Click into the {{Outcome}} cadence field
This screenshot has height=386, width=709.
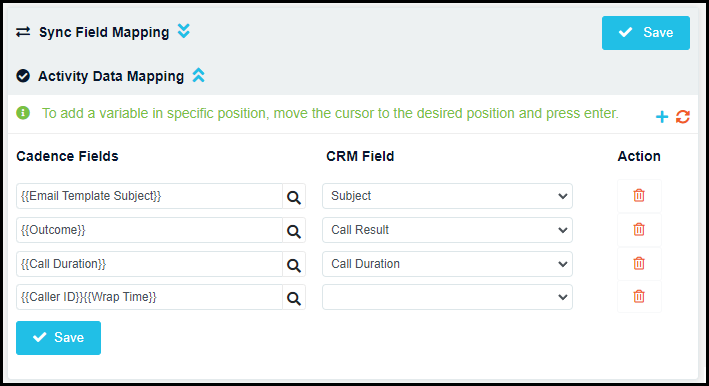pos(149,230)
